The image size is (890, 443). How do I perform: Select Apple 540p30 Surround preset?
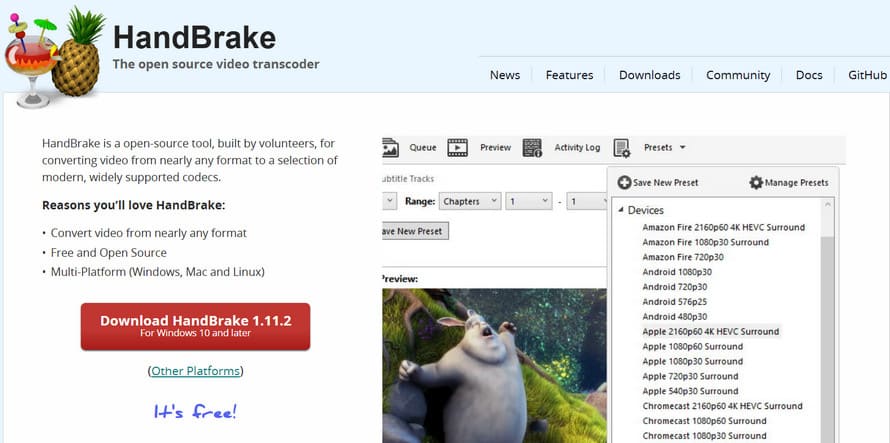click(690, 391)
